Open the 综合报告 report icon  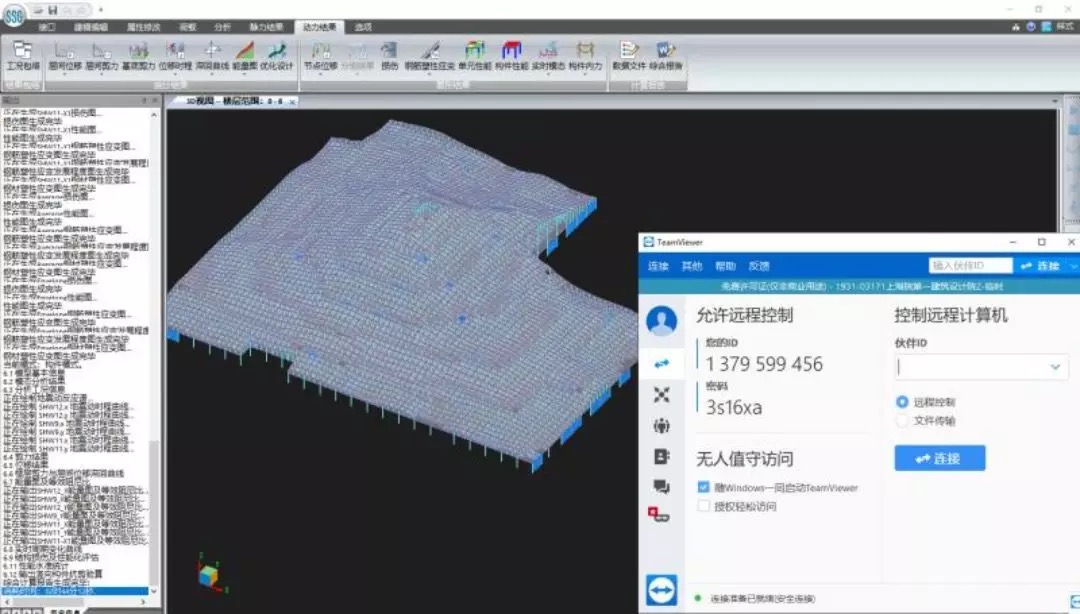point(666,54)
